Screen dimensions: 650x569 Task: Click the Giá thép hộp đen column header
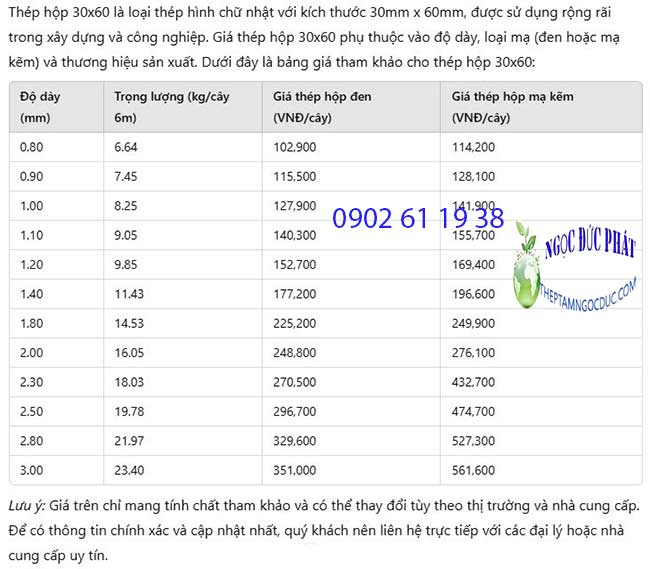click(x=323, y=107)
